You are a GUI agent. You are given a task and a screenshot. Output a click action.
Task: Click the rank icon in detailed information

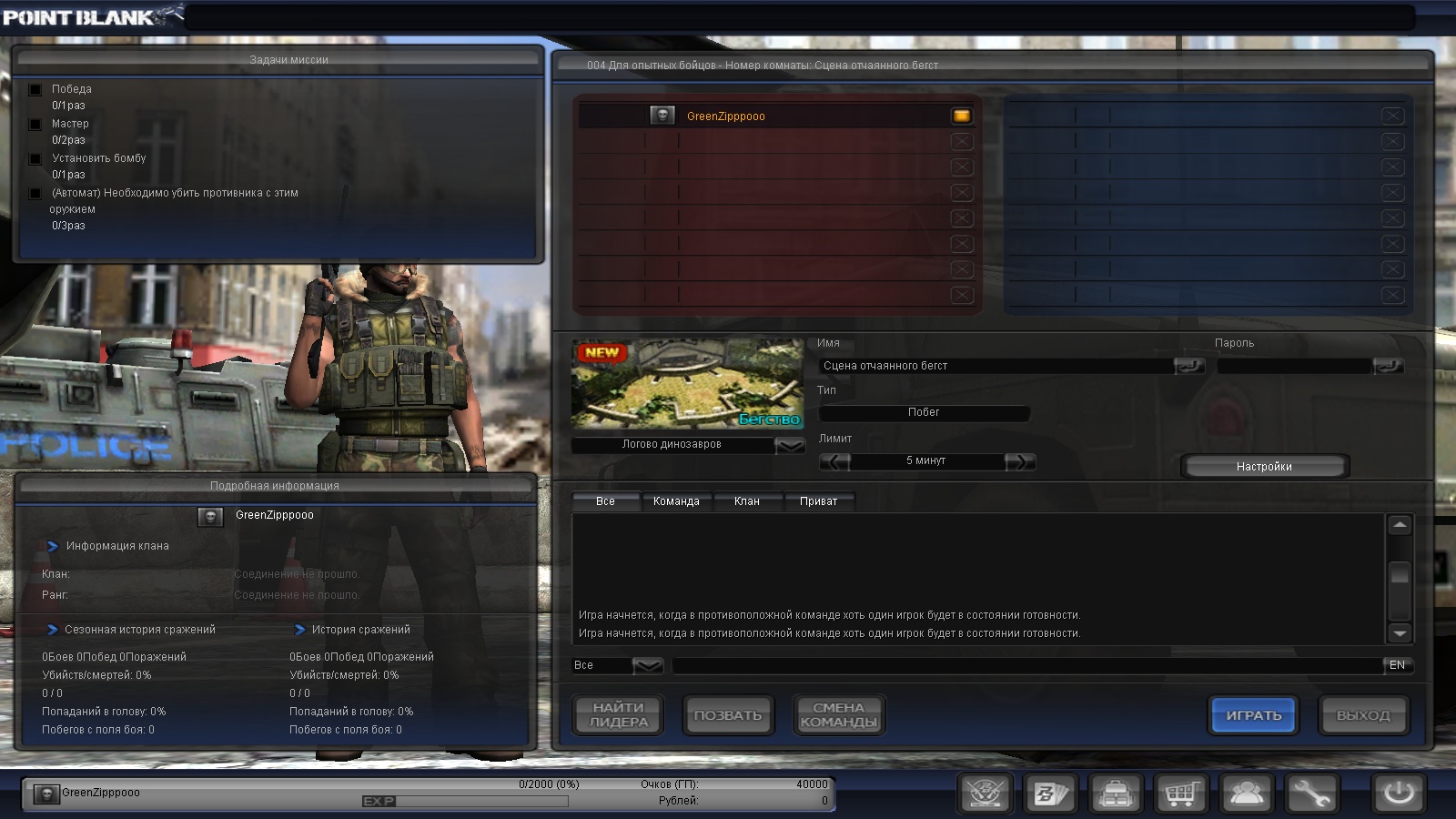click(210, 516)
